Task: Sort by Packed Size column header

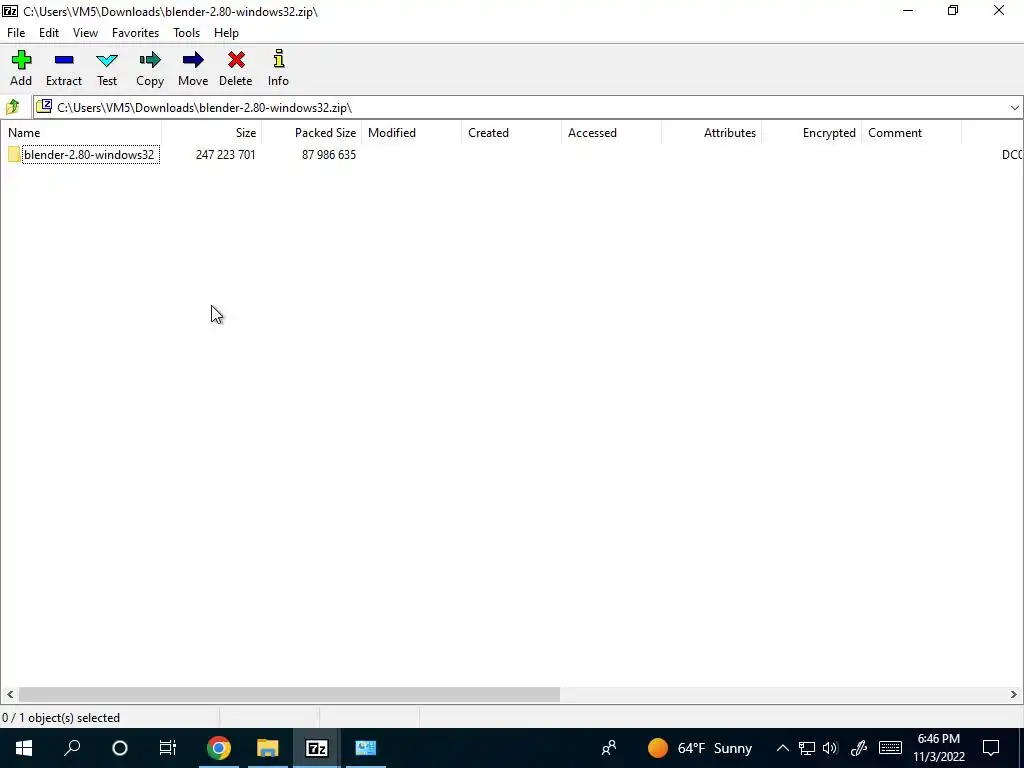Action: (312, 133)
